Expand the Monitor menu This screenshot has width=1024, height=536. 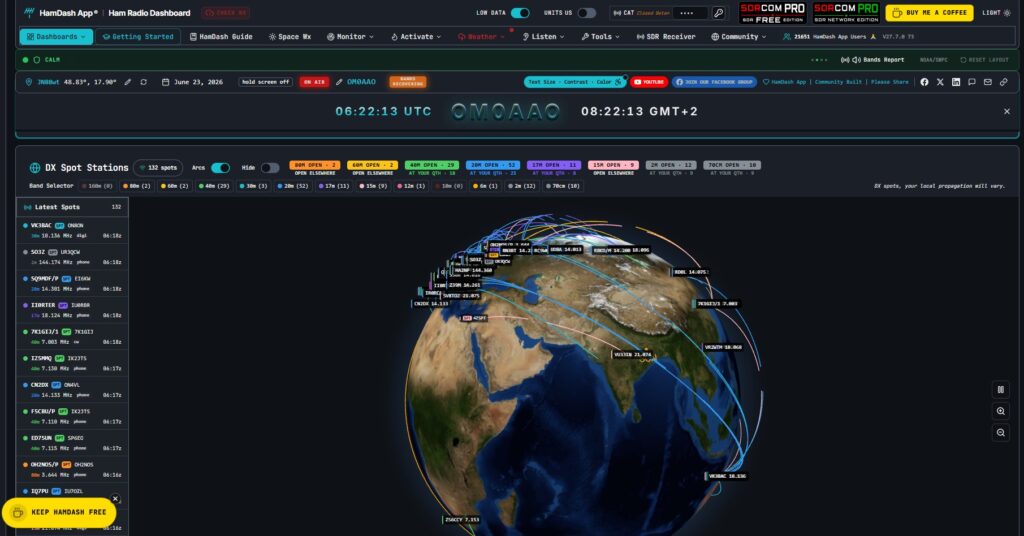(x=350, y=37)
